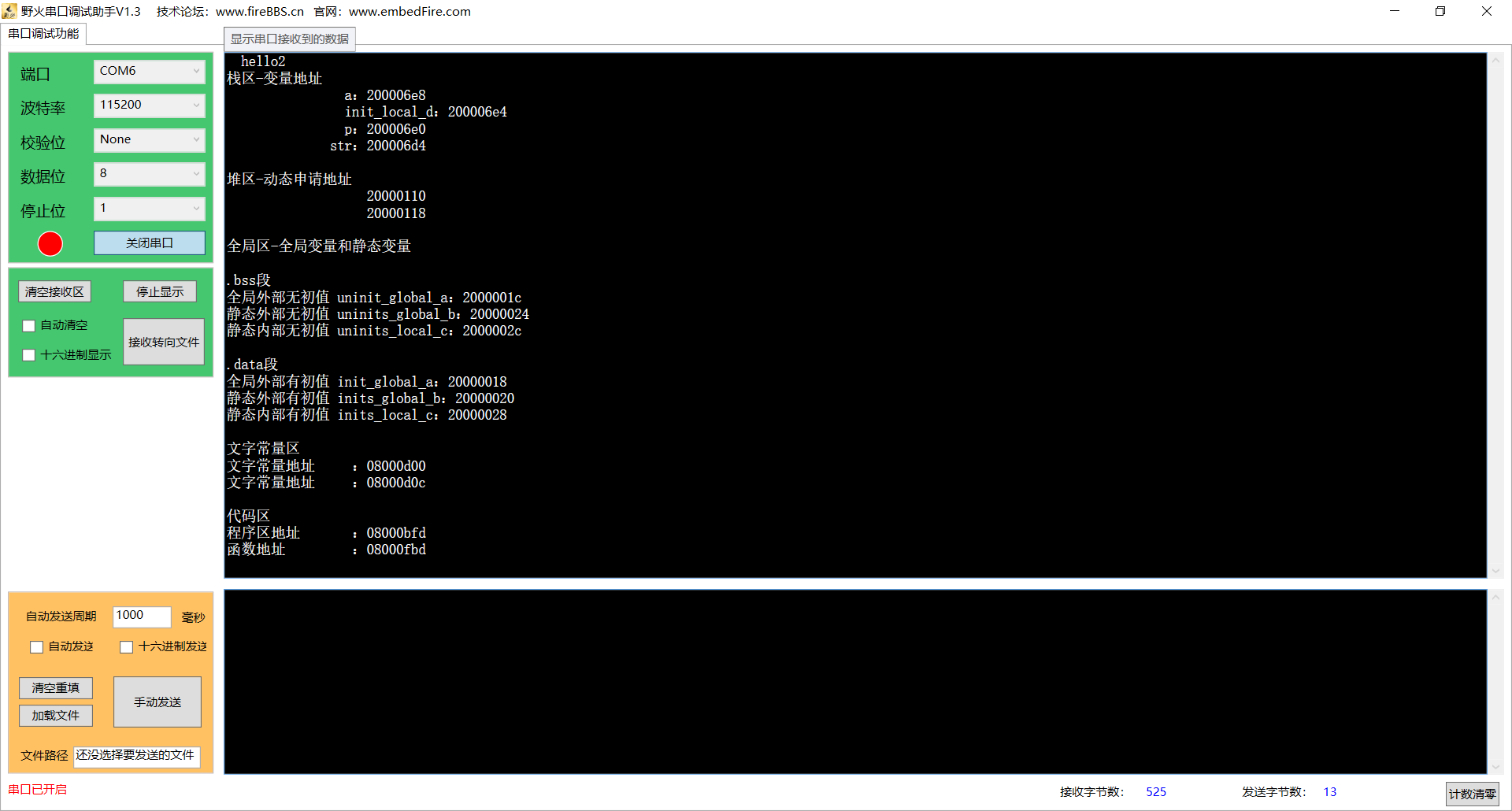Click the uninits_local_c: 2000002c line
Screen dimensions: 1512x811
pos(374,331)
